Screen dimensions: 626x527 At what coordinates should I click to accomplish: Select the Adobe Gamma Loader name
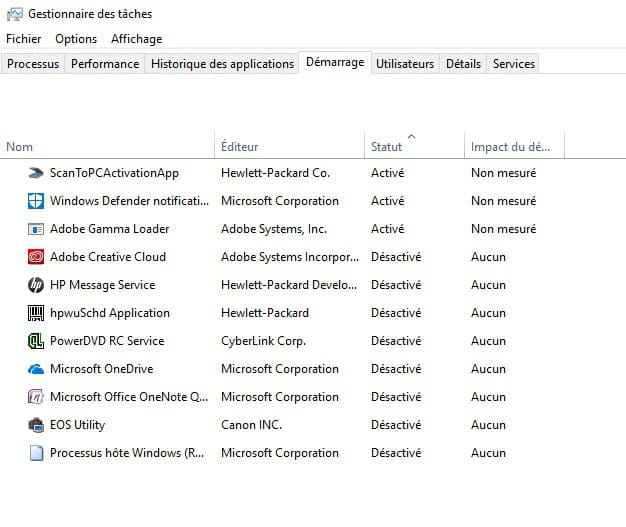109,229
